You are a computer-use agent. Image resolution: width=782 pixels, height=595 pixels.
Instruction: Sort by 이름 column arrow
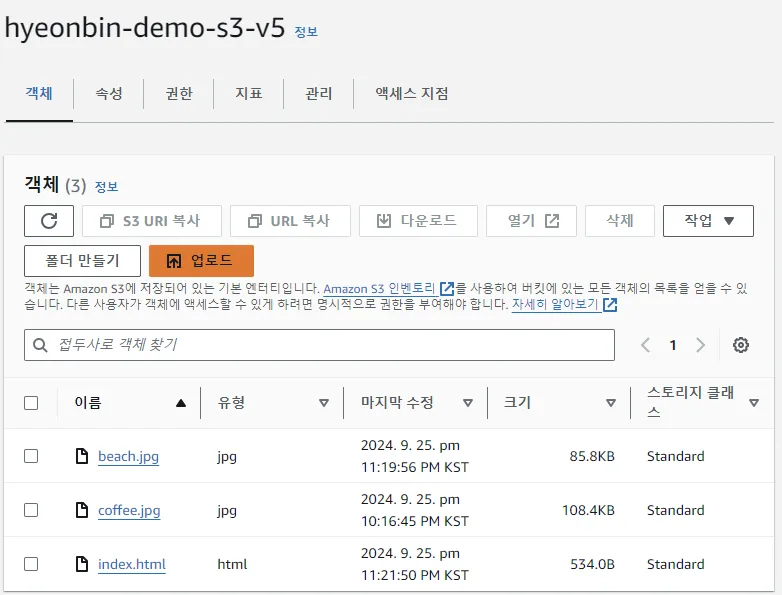coord(181,403)
